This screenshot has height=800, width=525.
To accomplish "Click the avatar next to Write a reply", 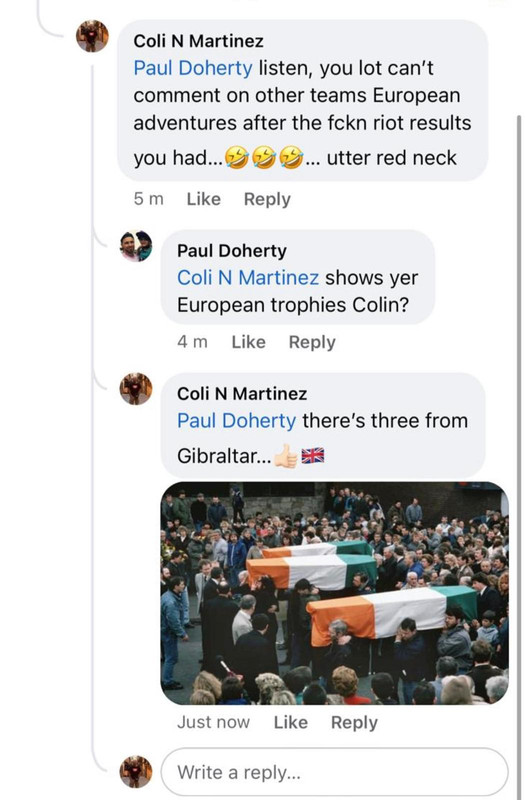I will tap(136, 771).
